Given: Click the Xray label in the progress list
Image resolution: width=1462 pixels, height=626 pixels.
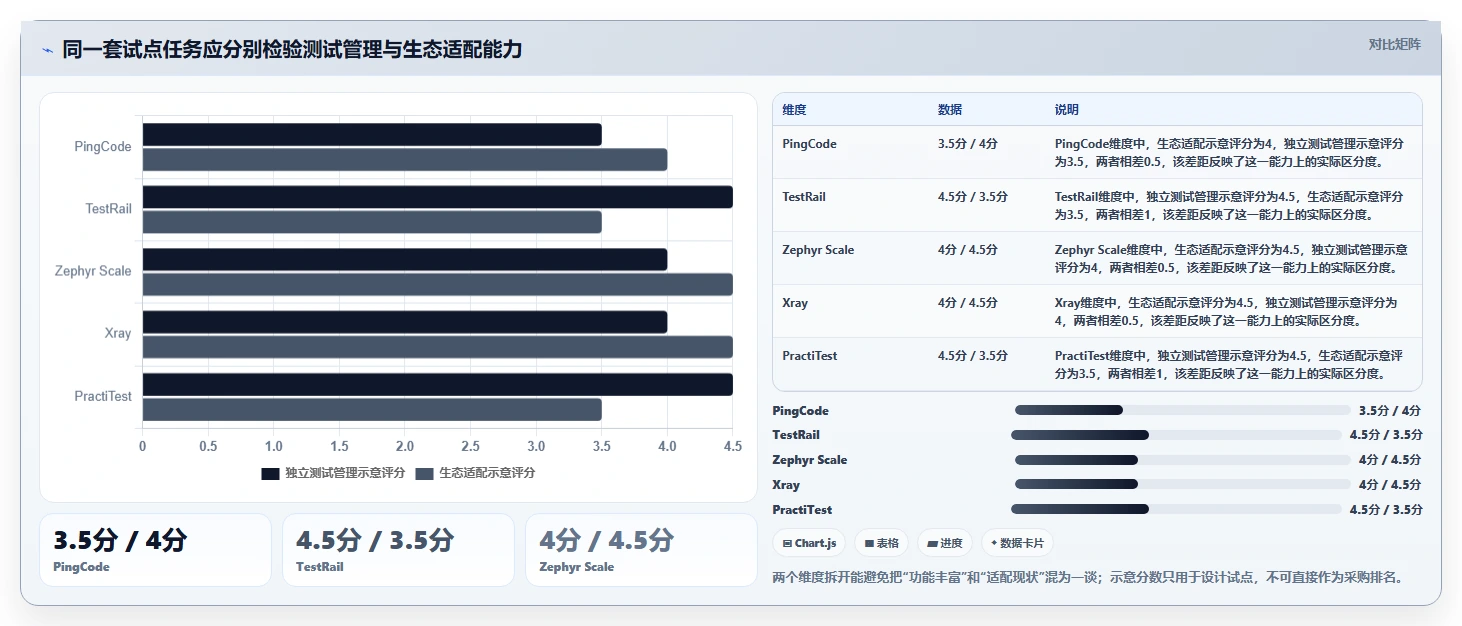Looking at the screenshot, I should tap(786, 485).
